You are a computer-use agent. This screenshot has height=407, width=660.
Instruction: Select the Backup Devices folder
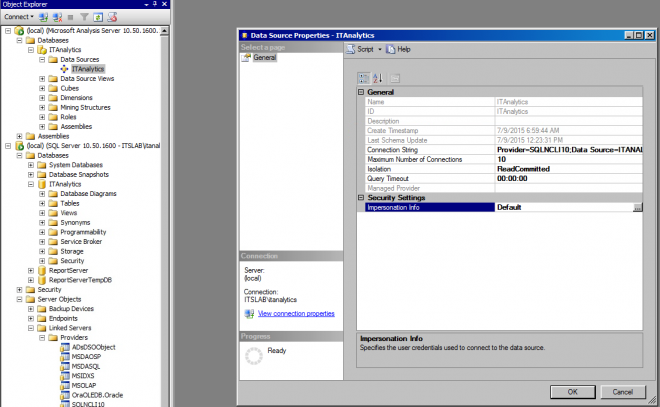click(x=71, y=309)
